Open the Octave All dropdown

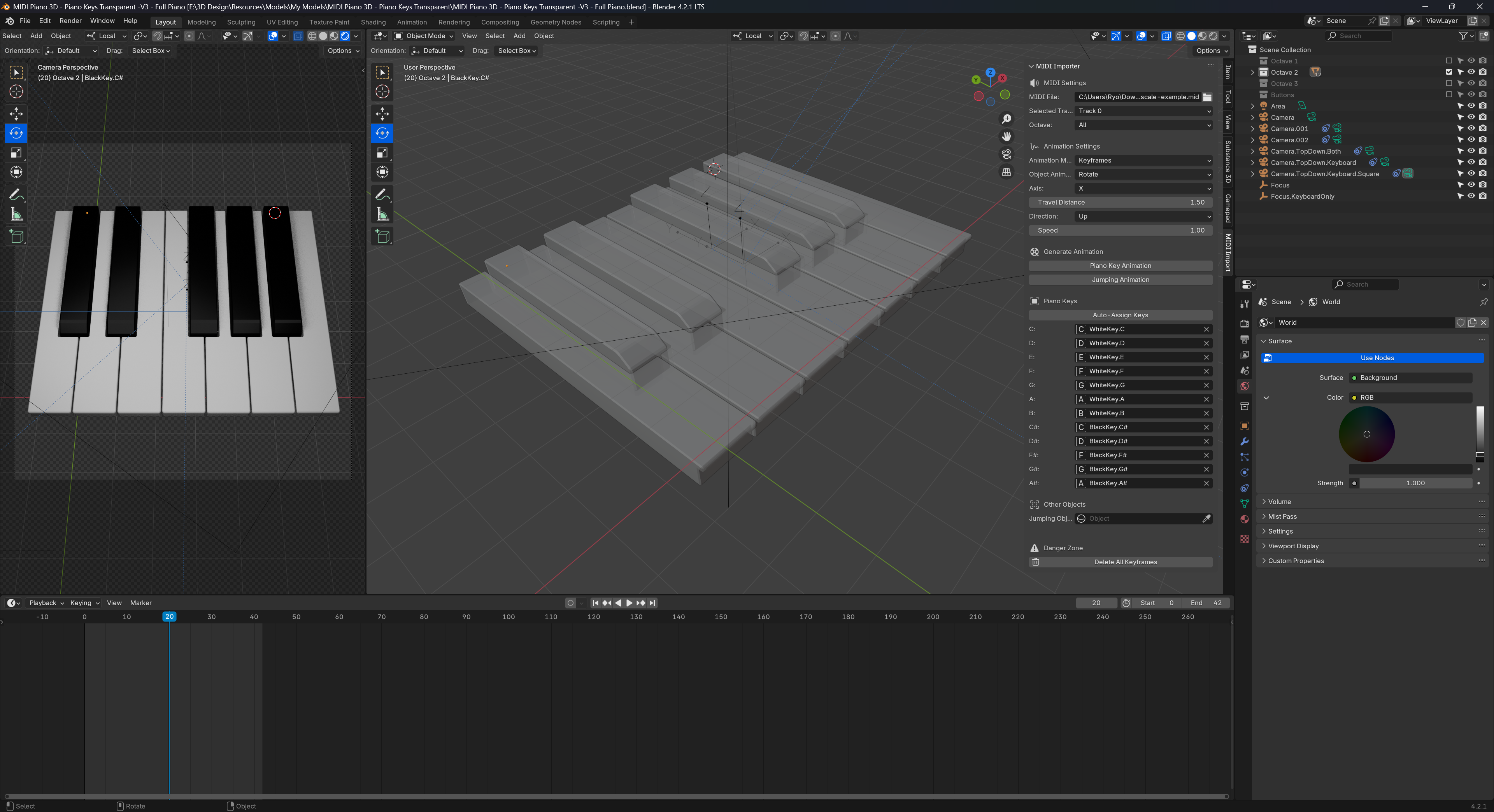1143,125
